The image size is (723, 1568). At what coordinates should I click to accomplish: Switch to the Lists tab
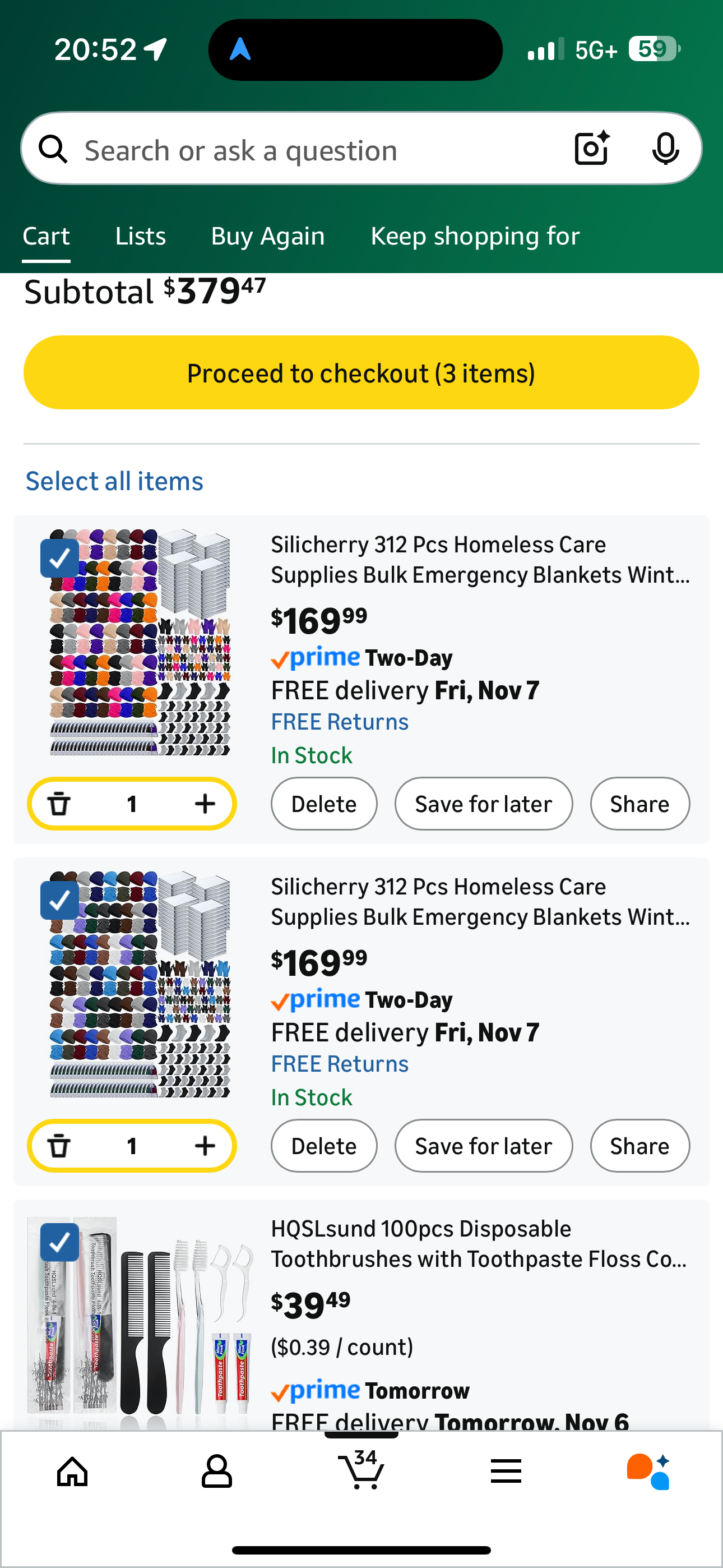(x=141, y=236)
